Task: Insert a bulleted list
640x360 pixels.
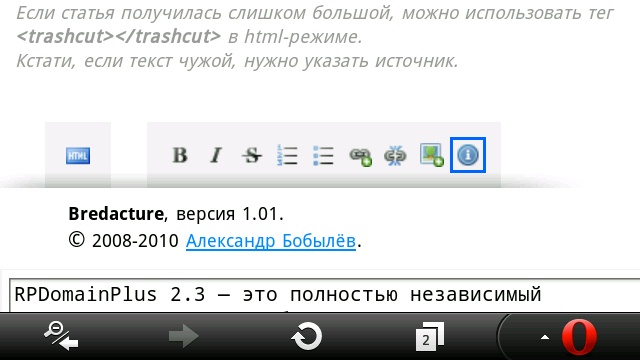Action: tap(323, 156)
